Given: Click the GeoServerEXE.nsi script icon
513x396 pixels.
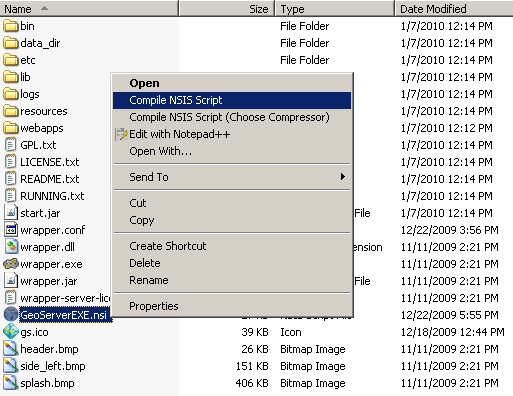Looking at the screenshot, I should (11, 314).
